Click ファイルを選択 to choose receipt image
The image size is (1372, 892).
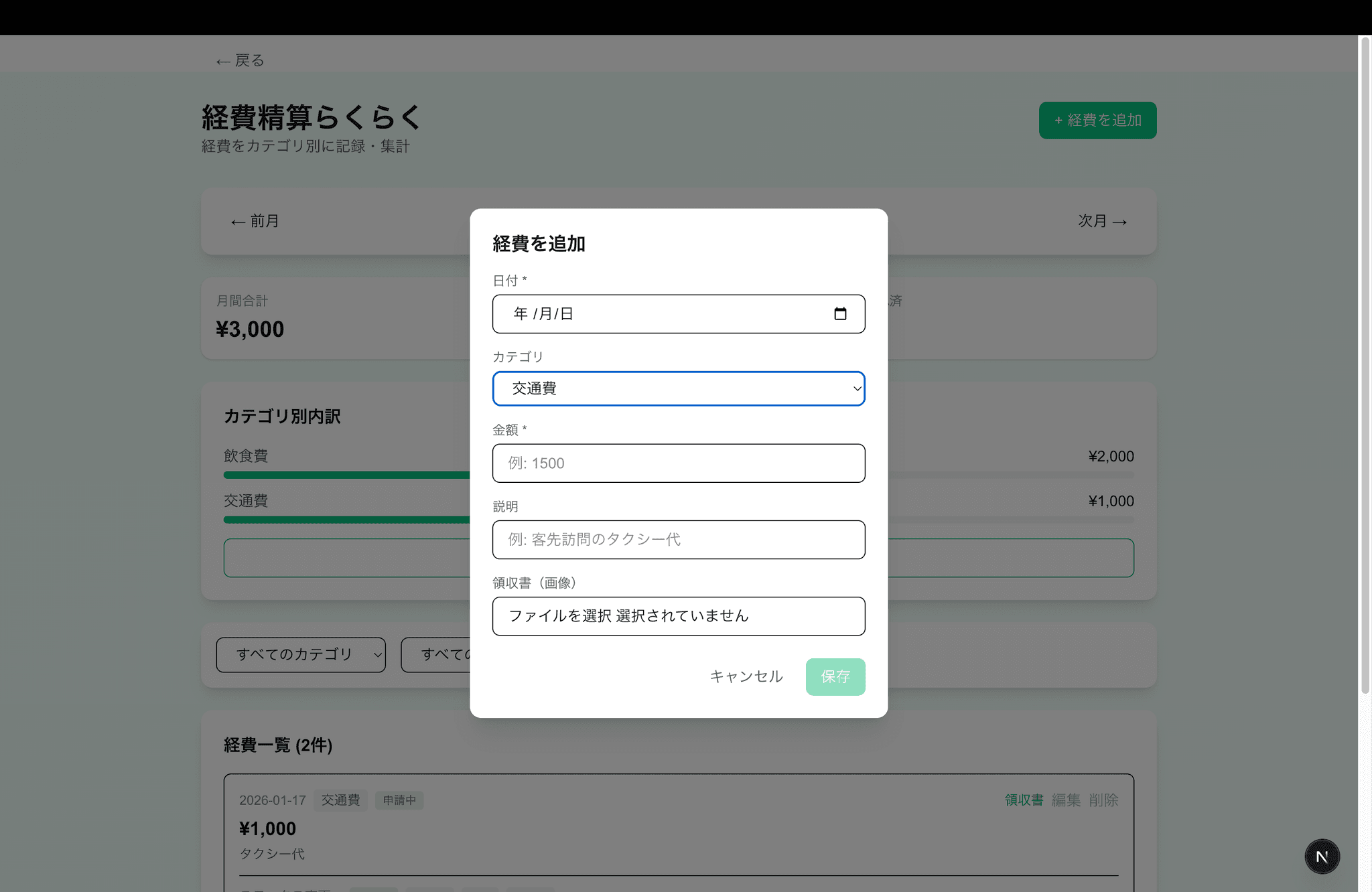[560, 616]
